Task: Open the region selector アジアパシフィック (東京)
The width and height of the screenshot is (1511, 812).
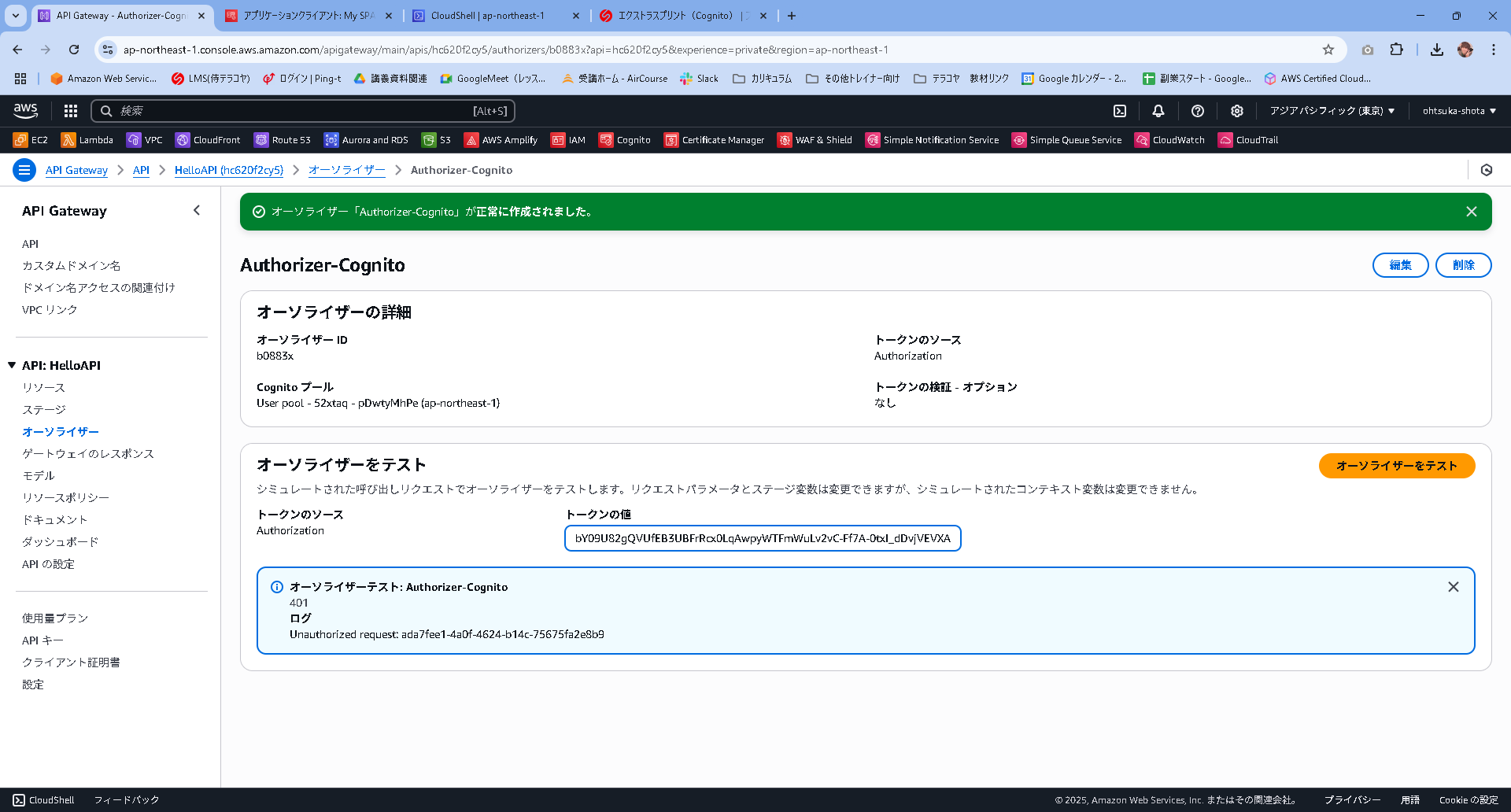Action: pyautogui.click(x=1332, y=111)
